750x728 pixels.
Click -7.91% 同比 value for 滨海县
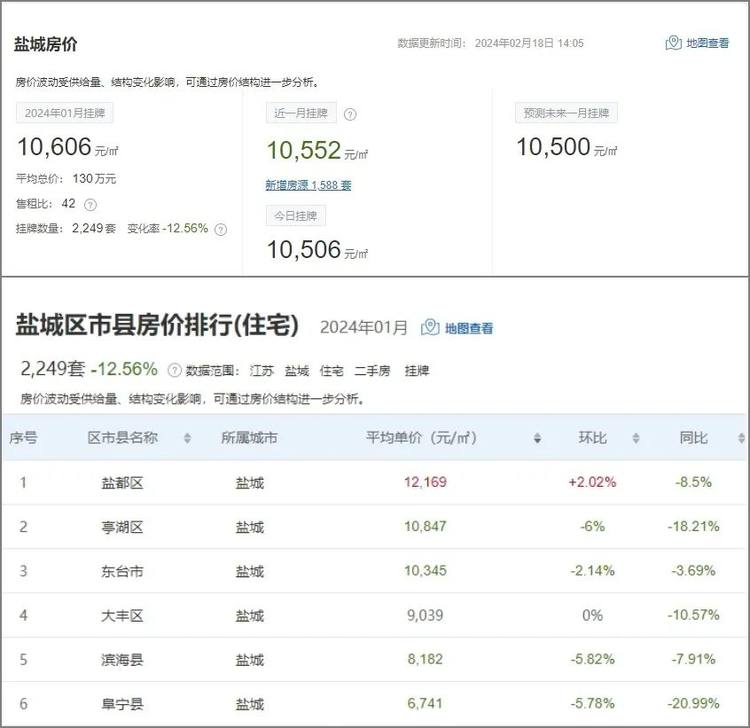[x=694, y=659]
